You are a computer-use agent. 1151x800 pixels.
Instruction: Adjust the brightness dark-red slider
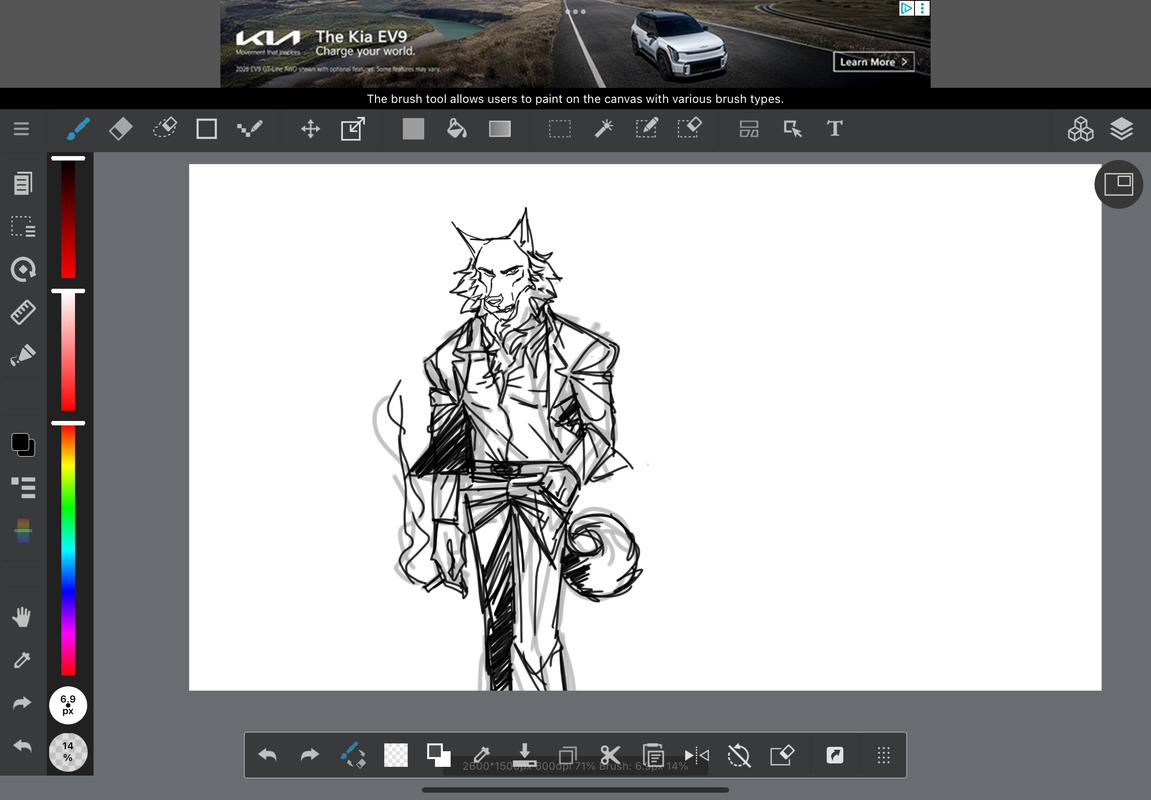click(68, 218)
